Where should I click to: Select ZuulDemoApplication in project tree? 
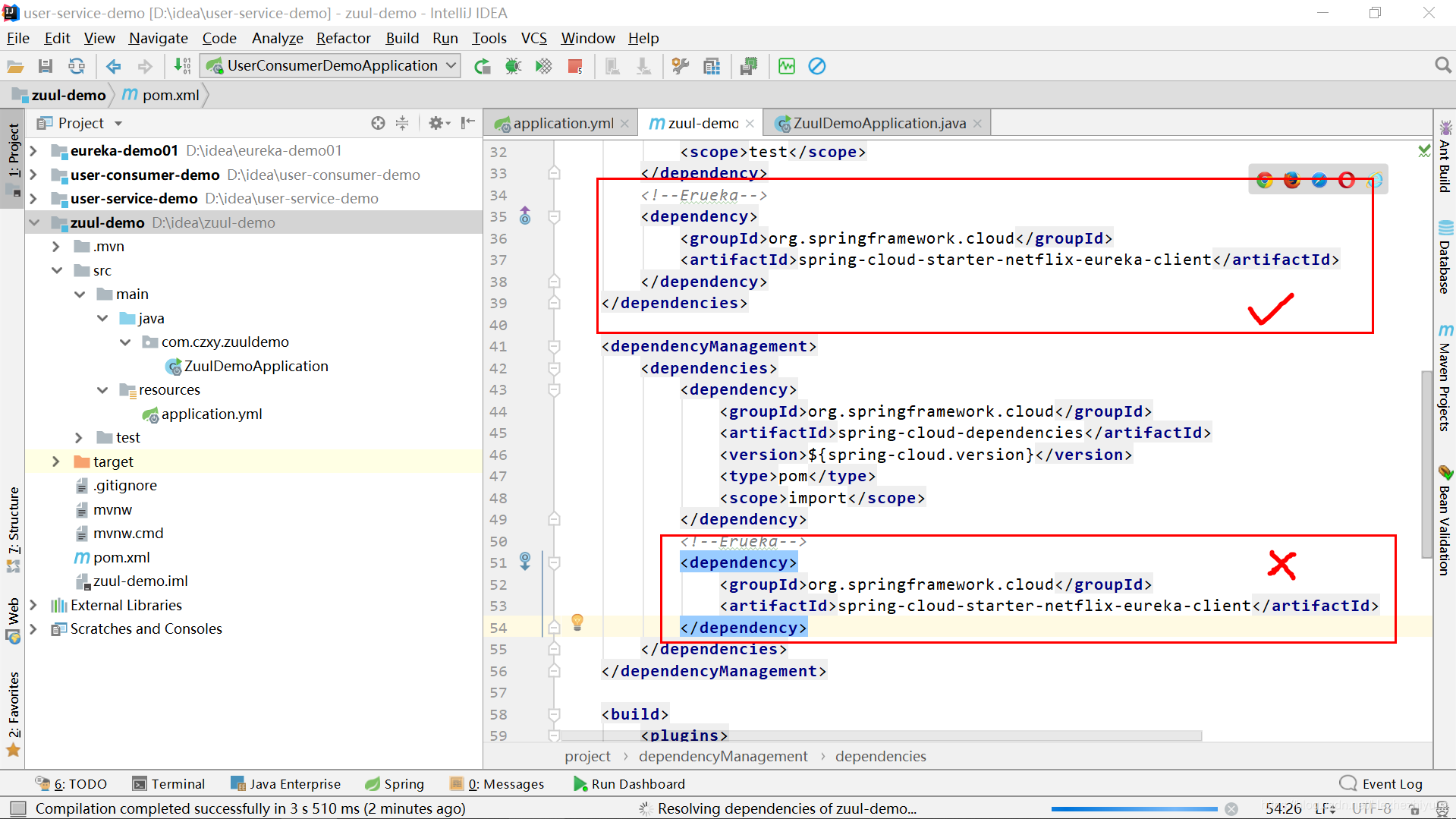(247, 366)
